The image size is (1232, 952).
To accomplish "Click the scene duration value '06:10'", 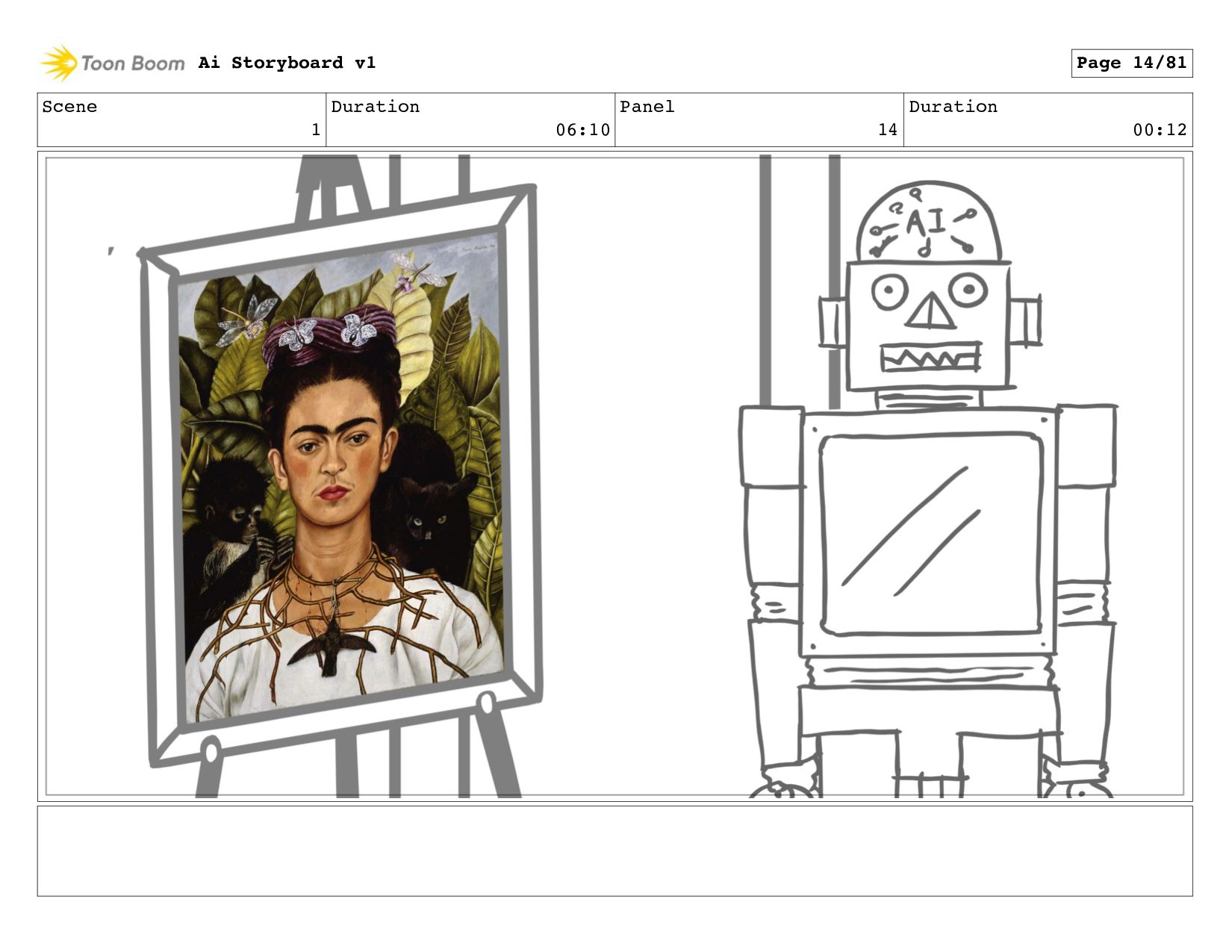I will click(582, 130).
